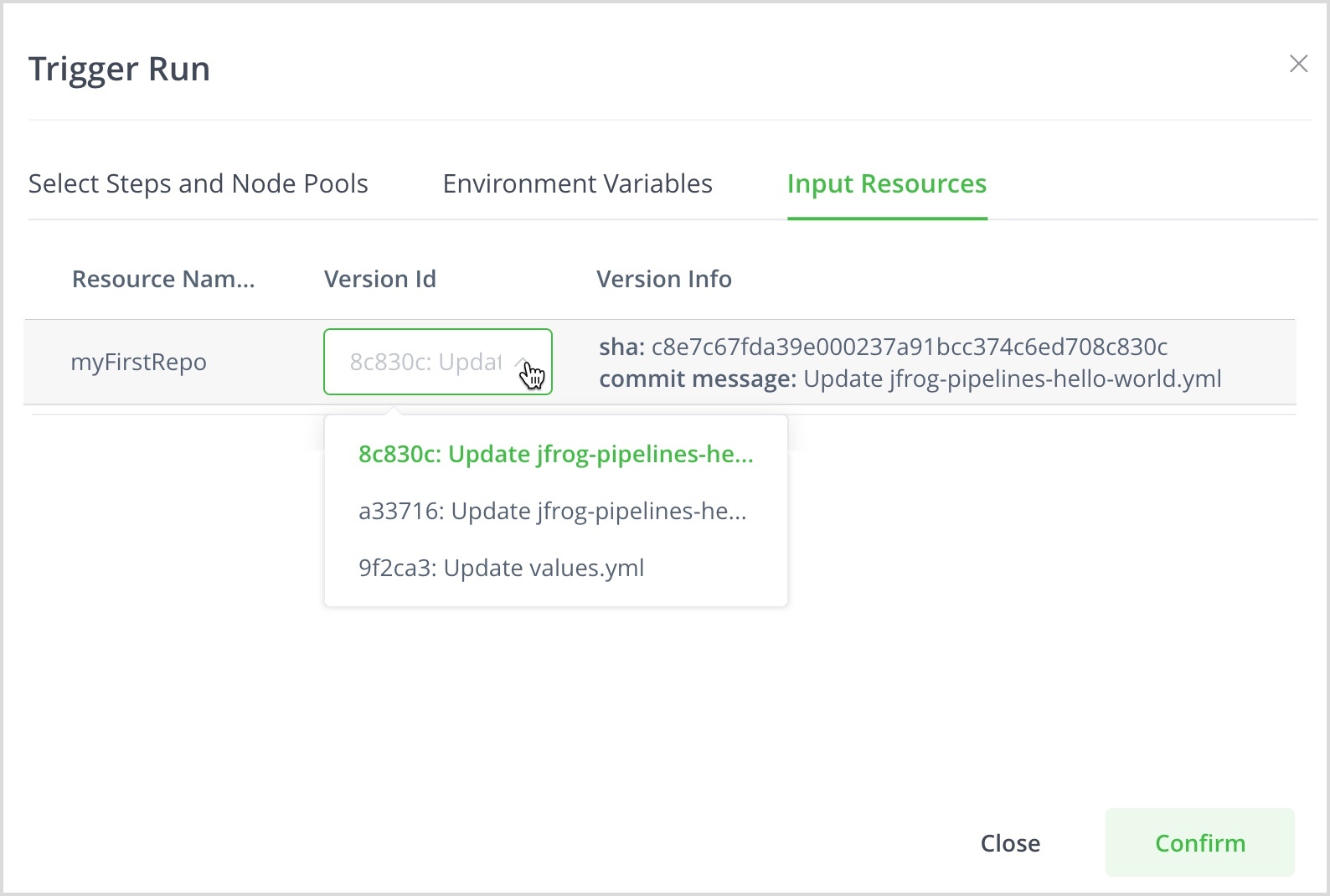Click the Resource Name column header

(163, 279)
